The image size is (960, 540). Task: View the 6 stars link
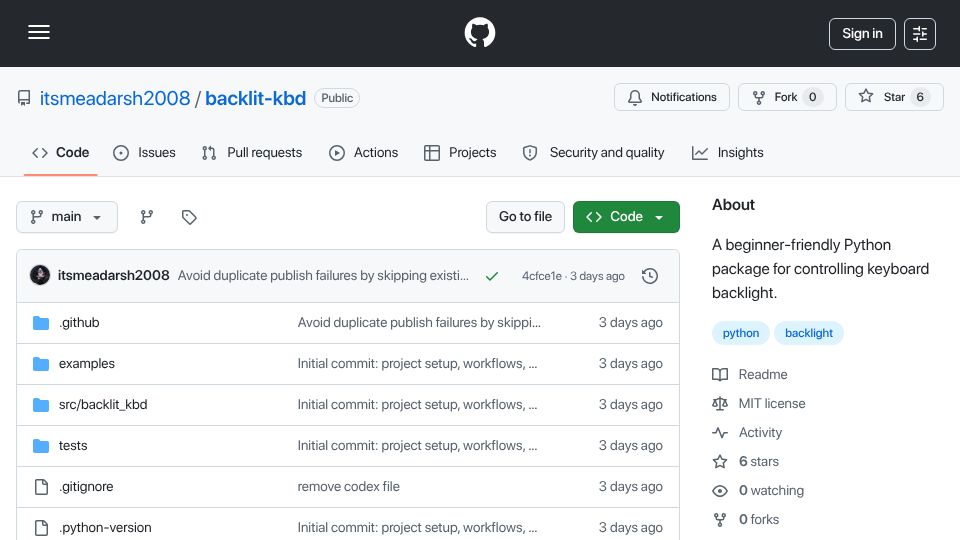759,462
